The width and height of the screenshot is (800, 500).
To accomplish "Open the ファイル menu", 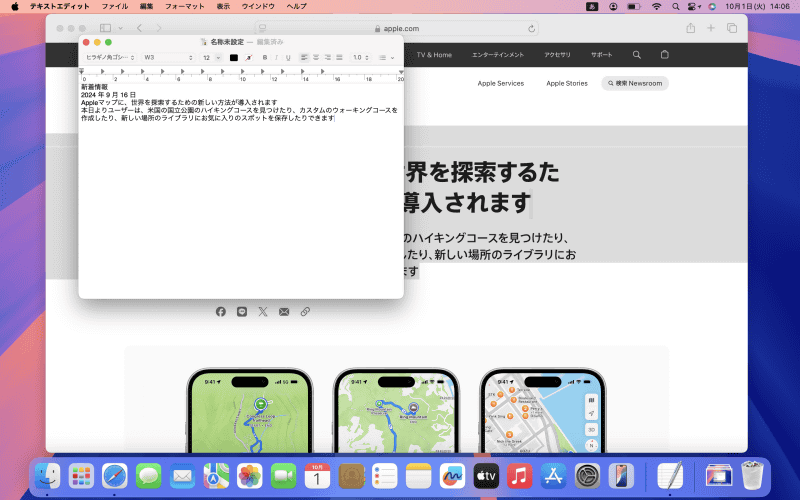I will pyautogui.click(x=115, y=7).
